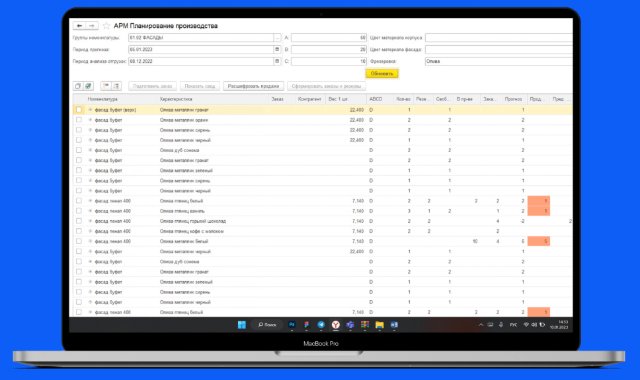The width and height of the screenshot is (640, 380).
Task: Click the Подготовить заказ button
Action: 153,86
